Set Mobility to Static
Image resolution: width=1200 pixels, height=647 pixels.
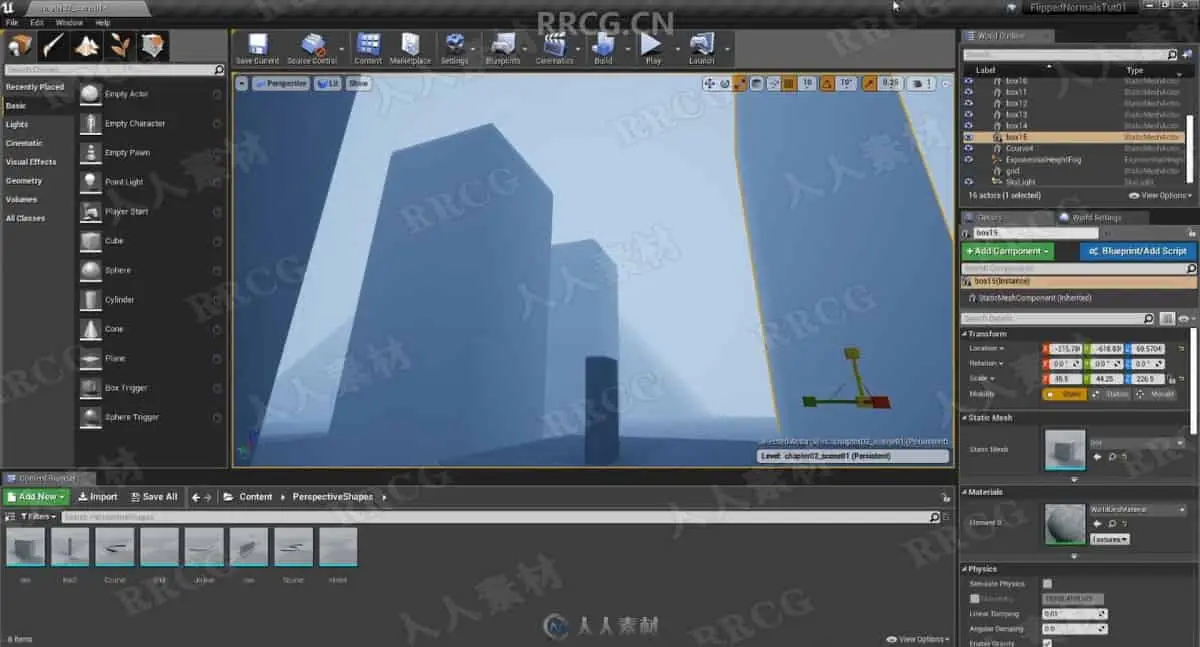pos(1065,394)
